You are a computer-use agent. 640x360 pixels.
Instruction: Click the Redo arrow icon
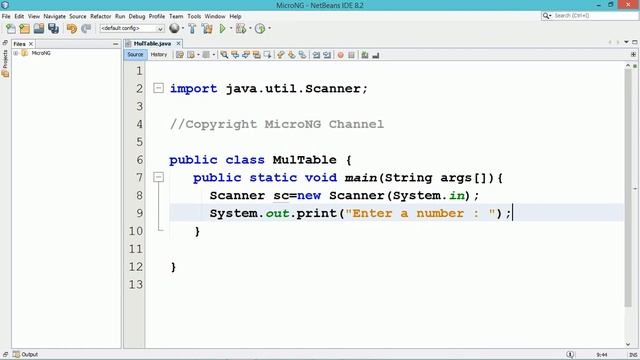pos(86,29)
